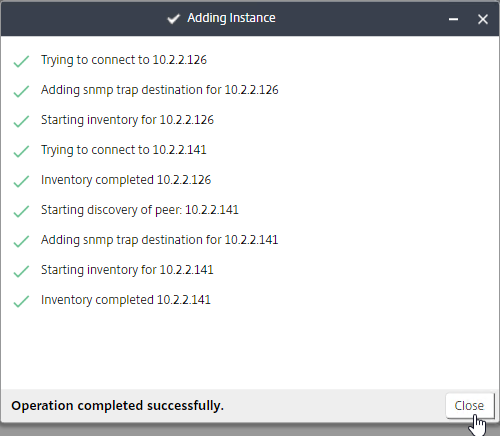Click the Operation completed successfully message
500x436 pixels.
pos(117,406)
